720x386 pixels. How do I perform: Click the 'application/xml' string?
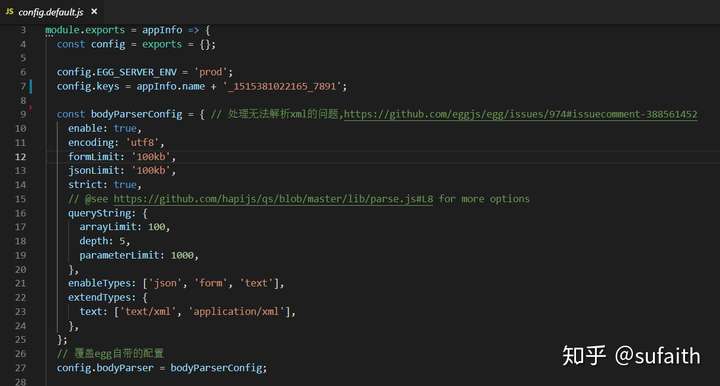(x=236, y=312)
